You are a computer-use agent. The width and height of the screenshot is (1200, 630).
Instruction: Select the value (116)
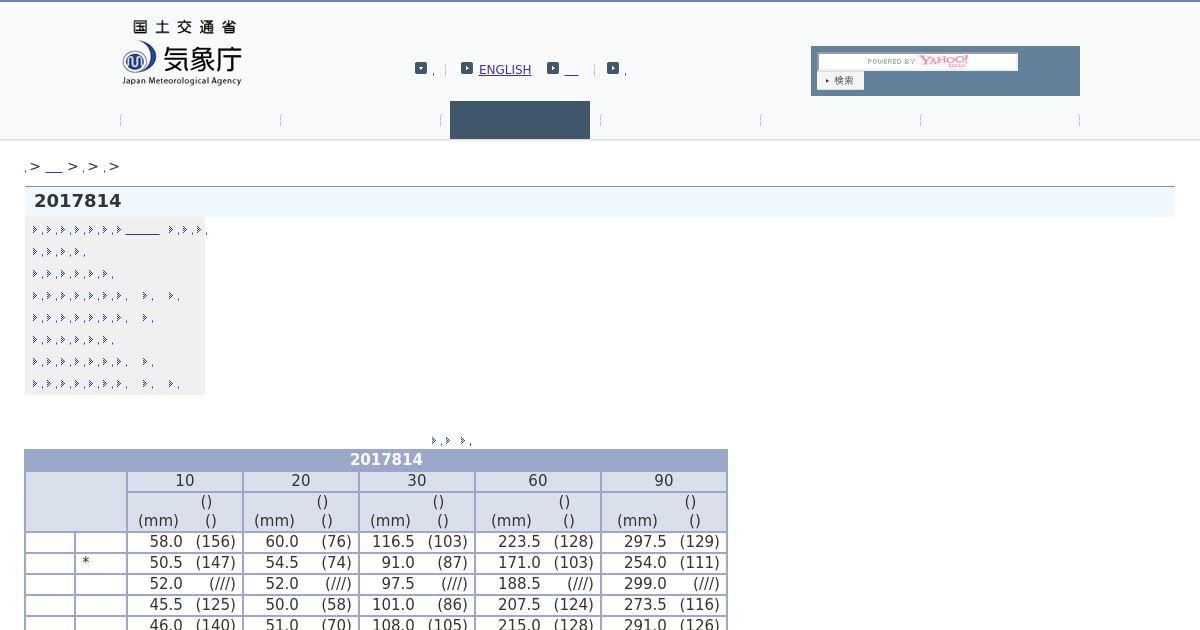click(699, 605)
